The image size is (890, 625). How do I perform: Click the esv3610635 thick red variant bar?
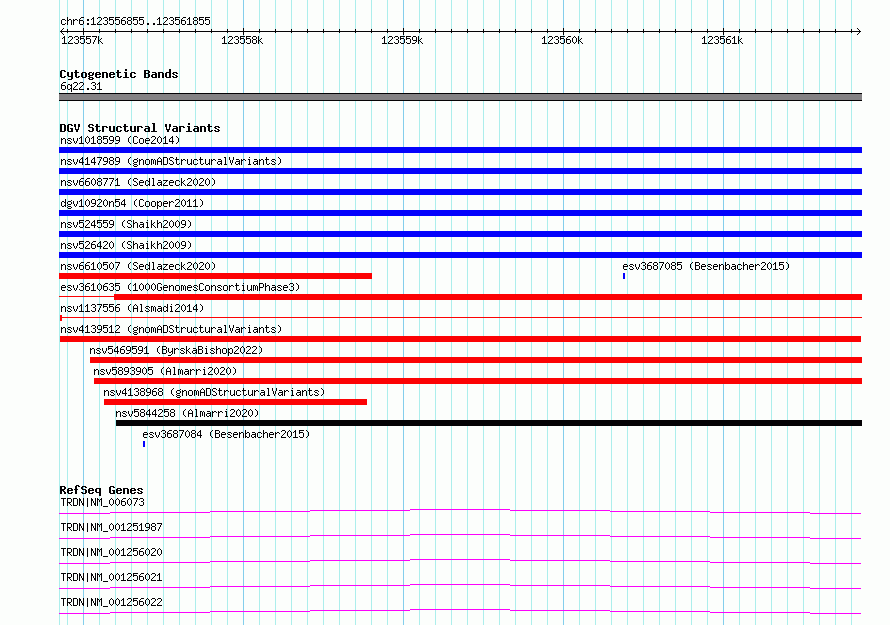(488, 297)
